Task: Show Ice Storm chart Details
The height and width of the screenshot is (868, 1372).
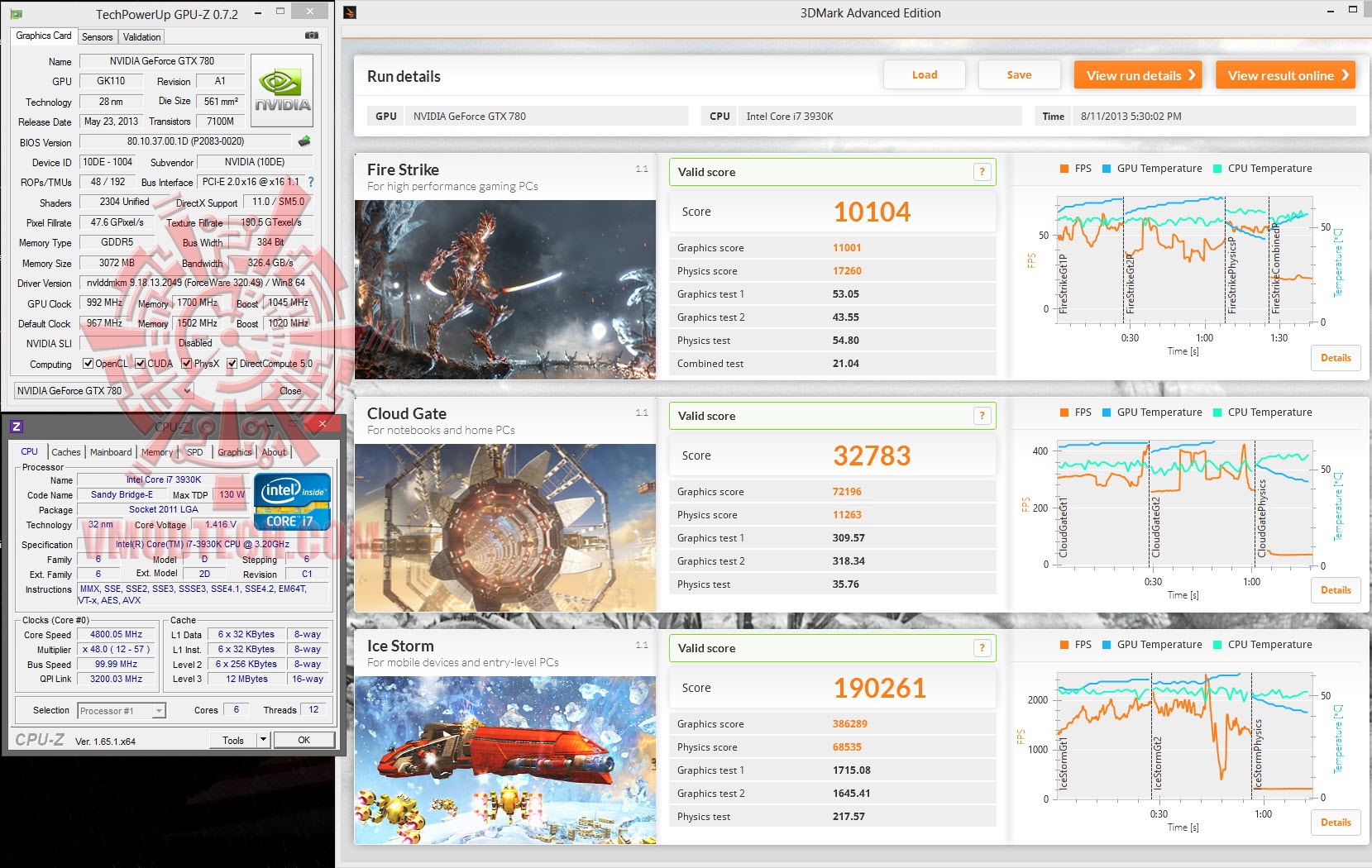Action: coord(1336,823)
